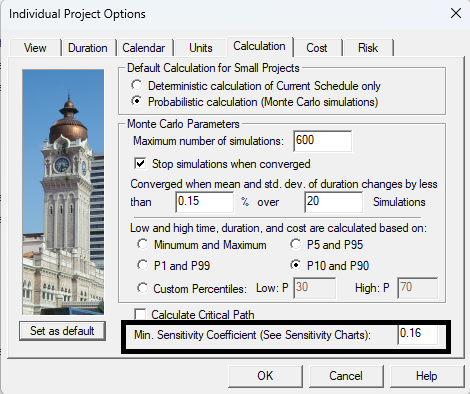Click the Maximum number of simulations field
The height and width of the screenshot is (394, 470).
pyautogui.click(x=322, y=141)
